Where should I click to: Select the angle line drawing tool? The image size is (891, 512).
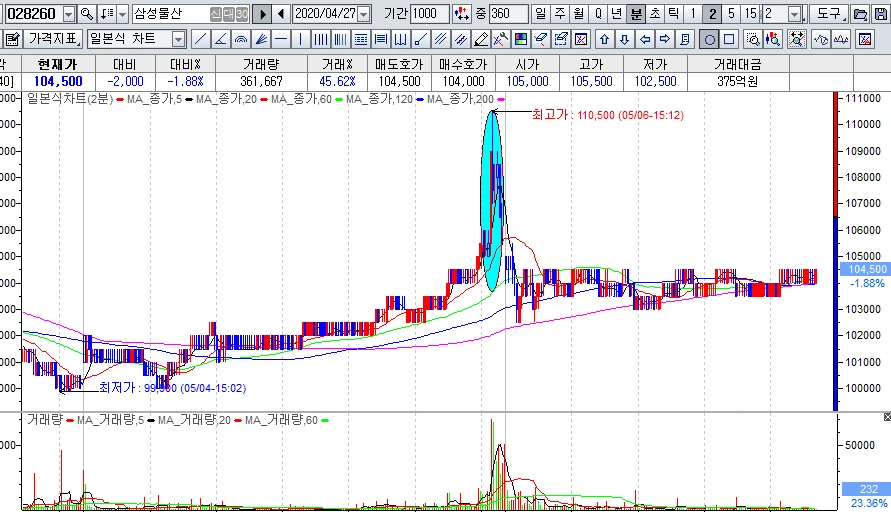click(x=220, y=39)
